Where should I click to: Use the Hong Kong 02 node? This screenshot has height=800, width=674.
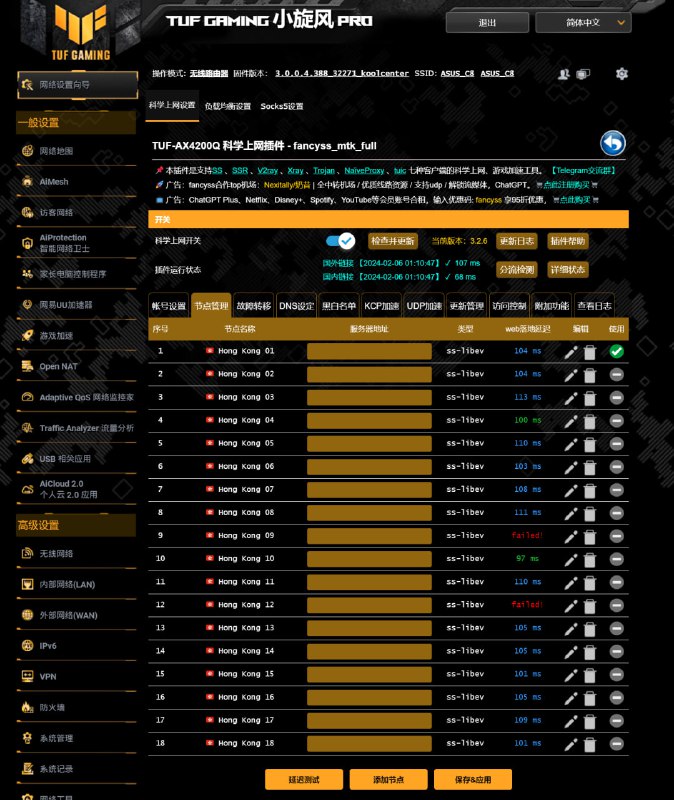coord(616,374)
